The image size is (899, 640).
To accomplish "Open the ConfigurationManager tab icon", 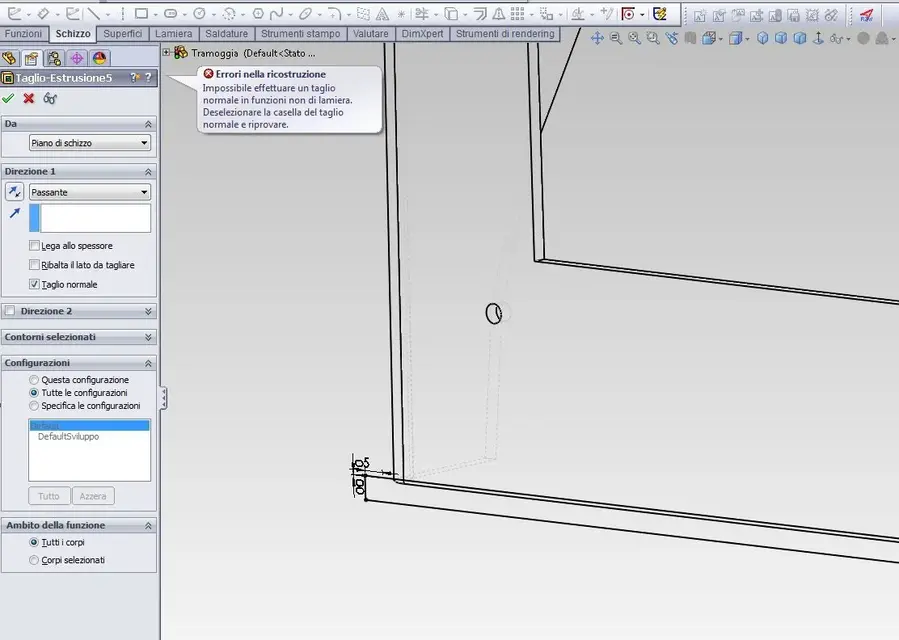I will pos(54,58).
